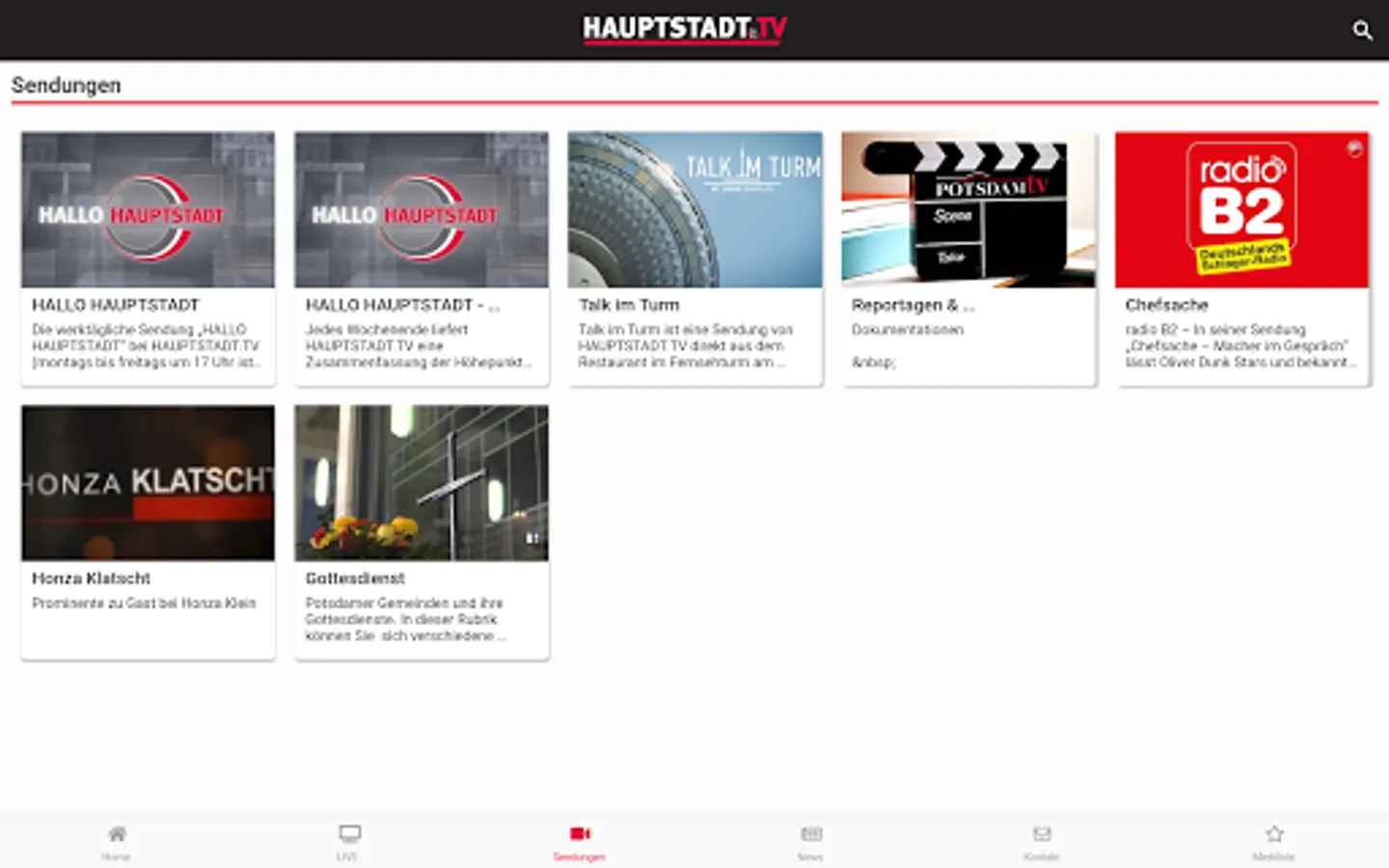This screenshot has height=868, width=1389.
Task: Open the radio B2 thumbnail
Action: click(1241, 209)
